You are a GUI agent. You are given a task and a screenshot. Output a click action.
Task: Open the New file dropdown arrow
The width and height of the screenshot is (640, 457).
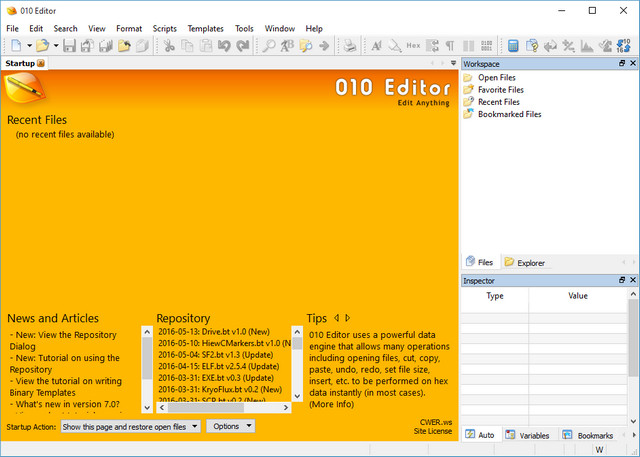pyautogui.click(x=29, y=46)
